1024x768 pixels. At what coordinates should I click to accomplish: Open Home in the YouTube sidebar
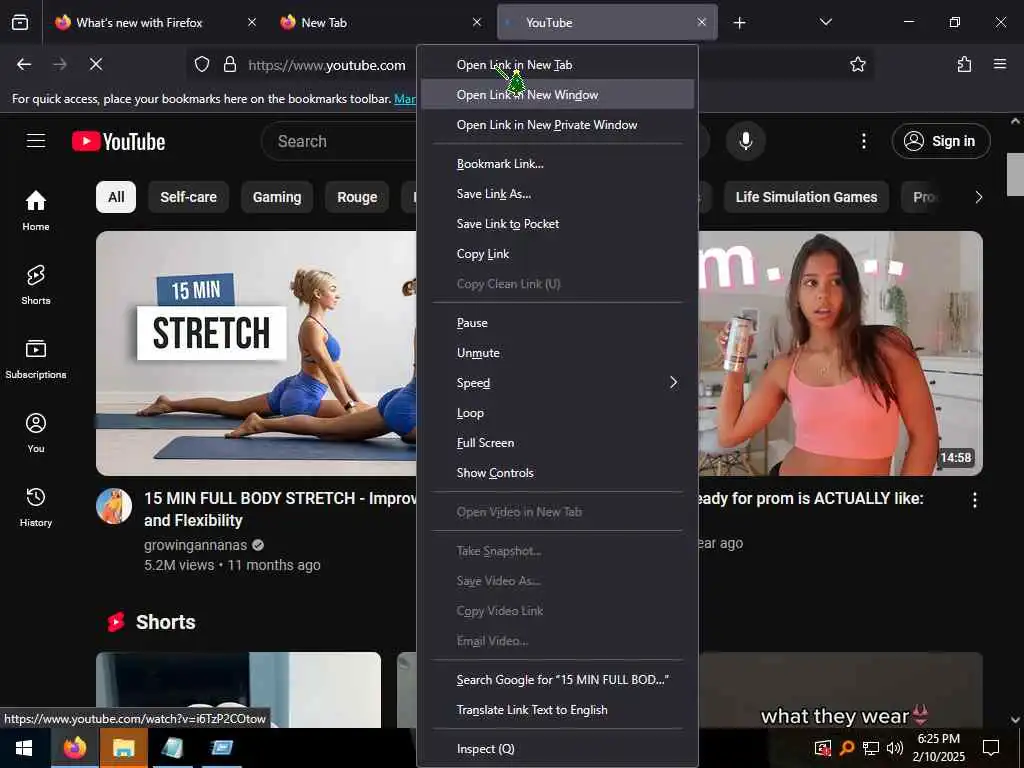(x=36, y=210)
